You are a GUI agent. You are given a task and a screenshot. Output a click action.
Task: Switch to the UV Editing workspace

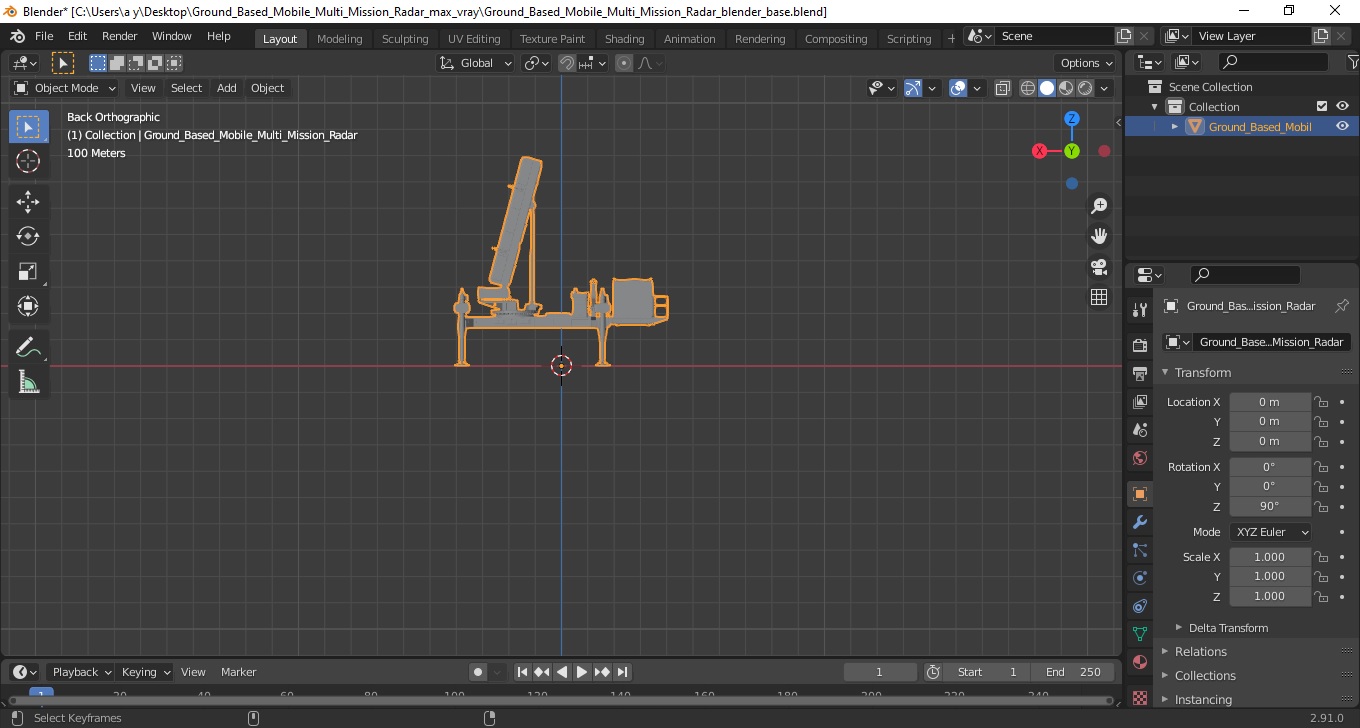point(474,39)
